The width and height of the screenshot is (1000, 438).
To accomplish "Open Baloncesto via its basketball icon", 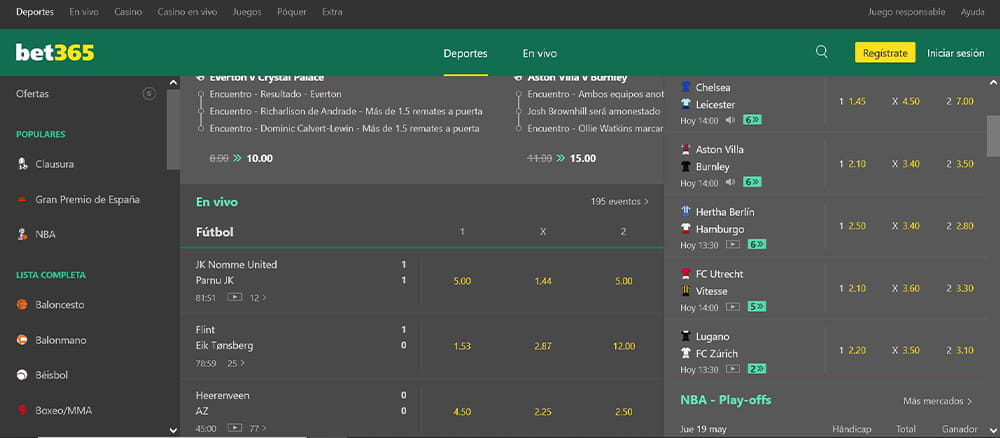I will pyautogui.click(x=22, y=305).
